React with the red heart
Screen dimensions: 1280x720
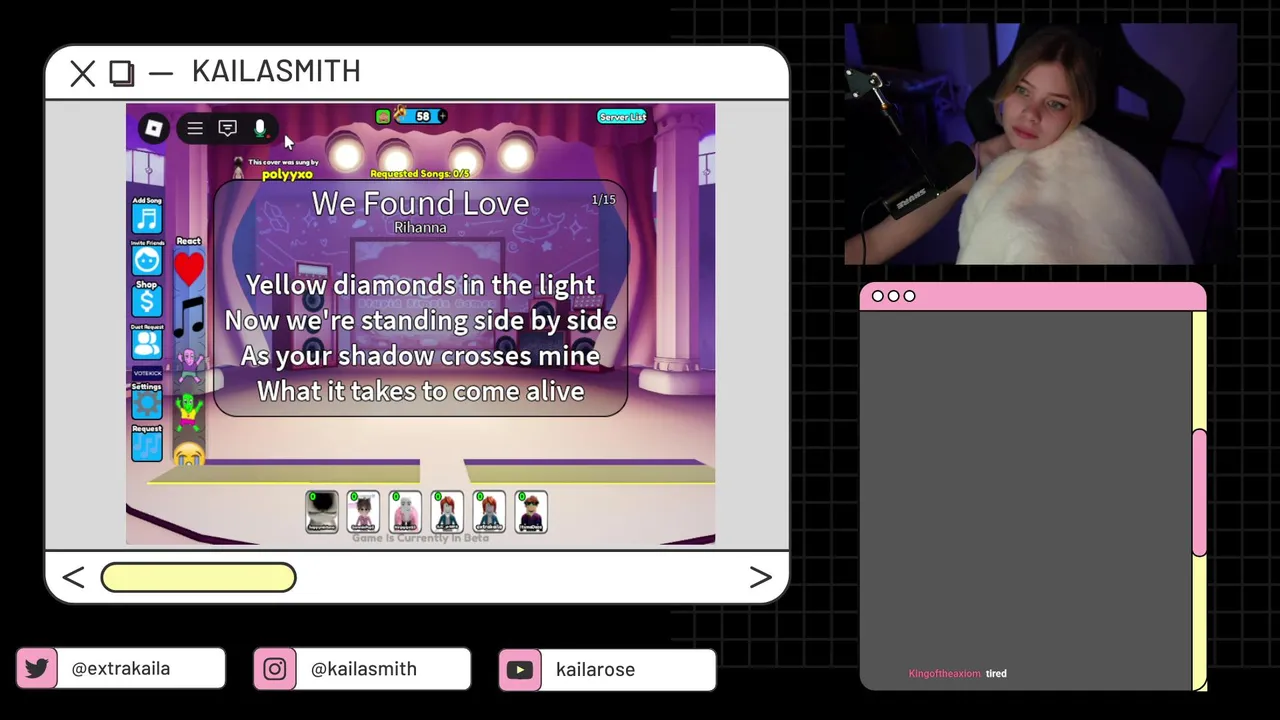(x=189, y=268)
